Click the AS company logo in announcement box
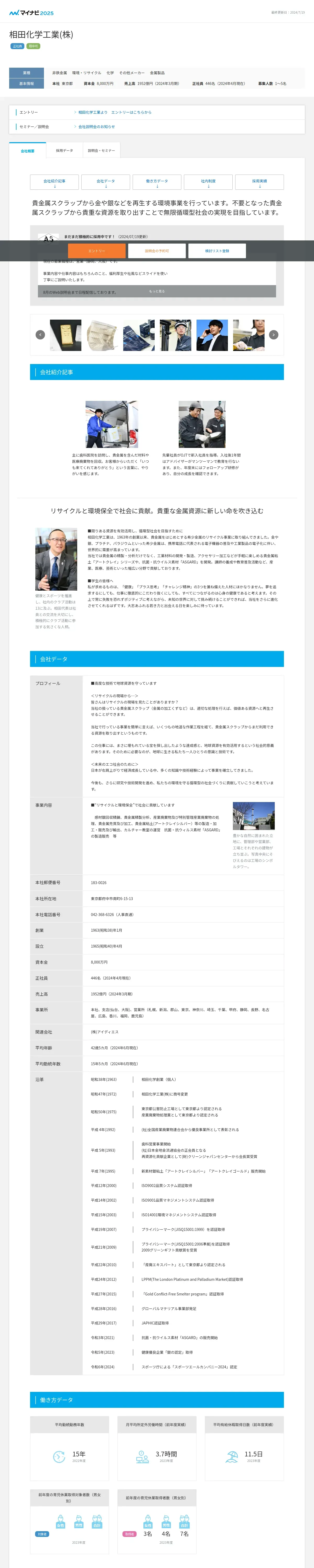This screenshot has width=314, height=1568. tap(49, 238)
